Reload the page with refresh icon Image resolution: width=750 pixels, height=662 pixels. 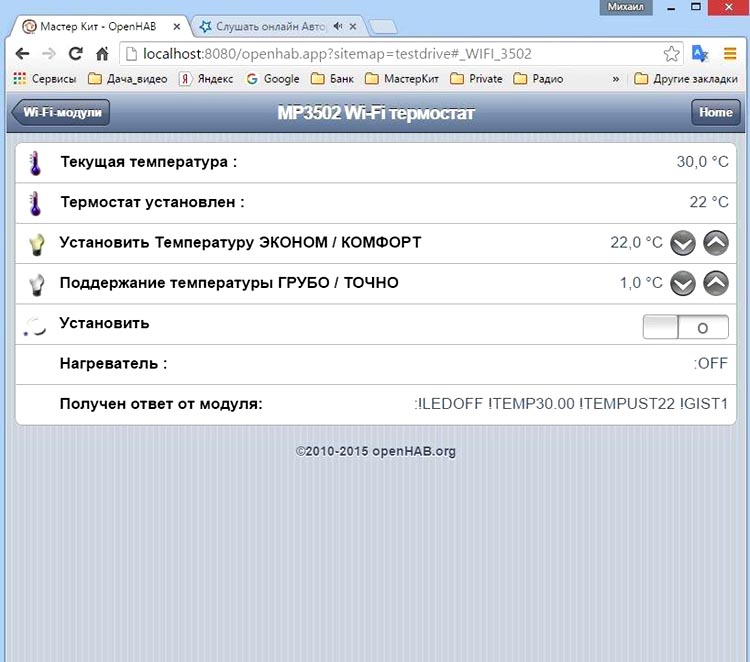[x=76, y=54]
